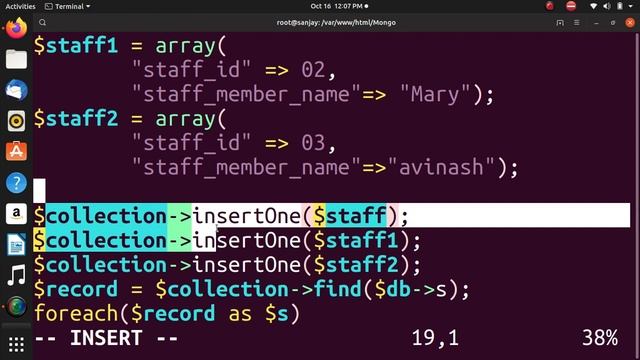The height and width of the screenshot is (360, 640).
Task: Restore the terminal window size
Action: point(613,23)
